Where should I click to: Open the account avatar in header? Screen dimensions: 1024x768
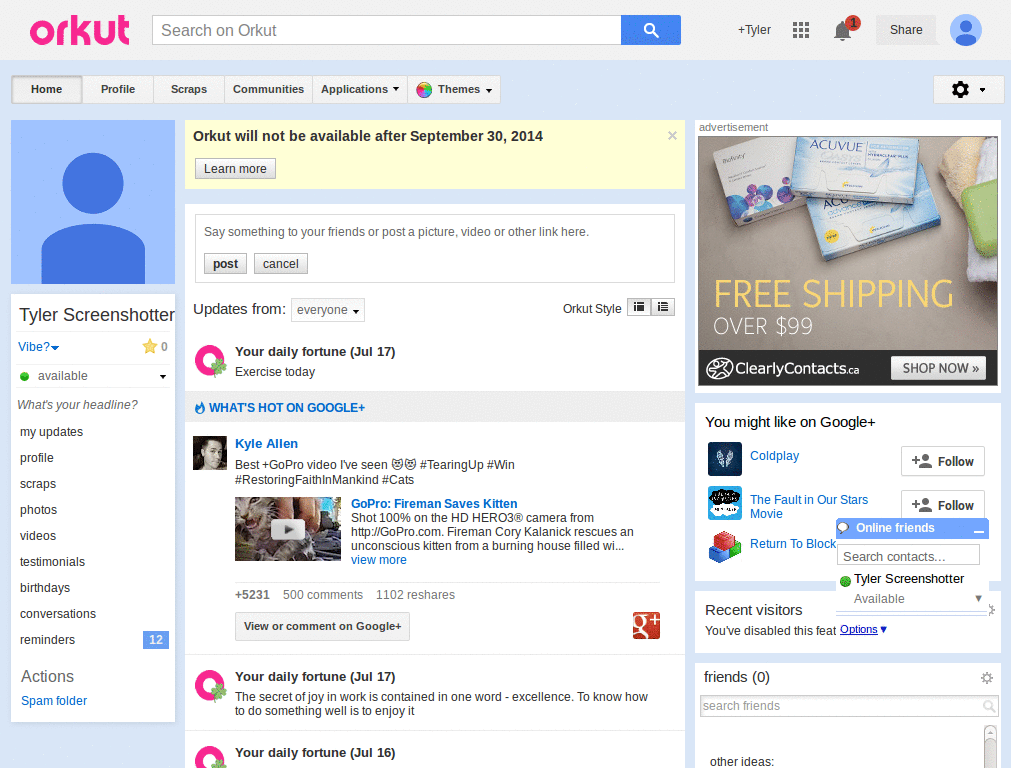coord(965,30)
